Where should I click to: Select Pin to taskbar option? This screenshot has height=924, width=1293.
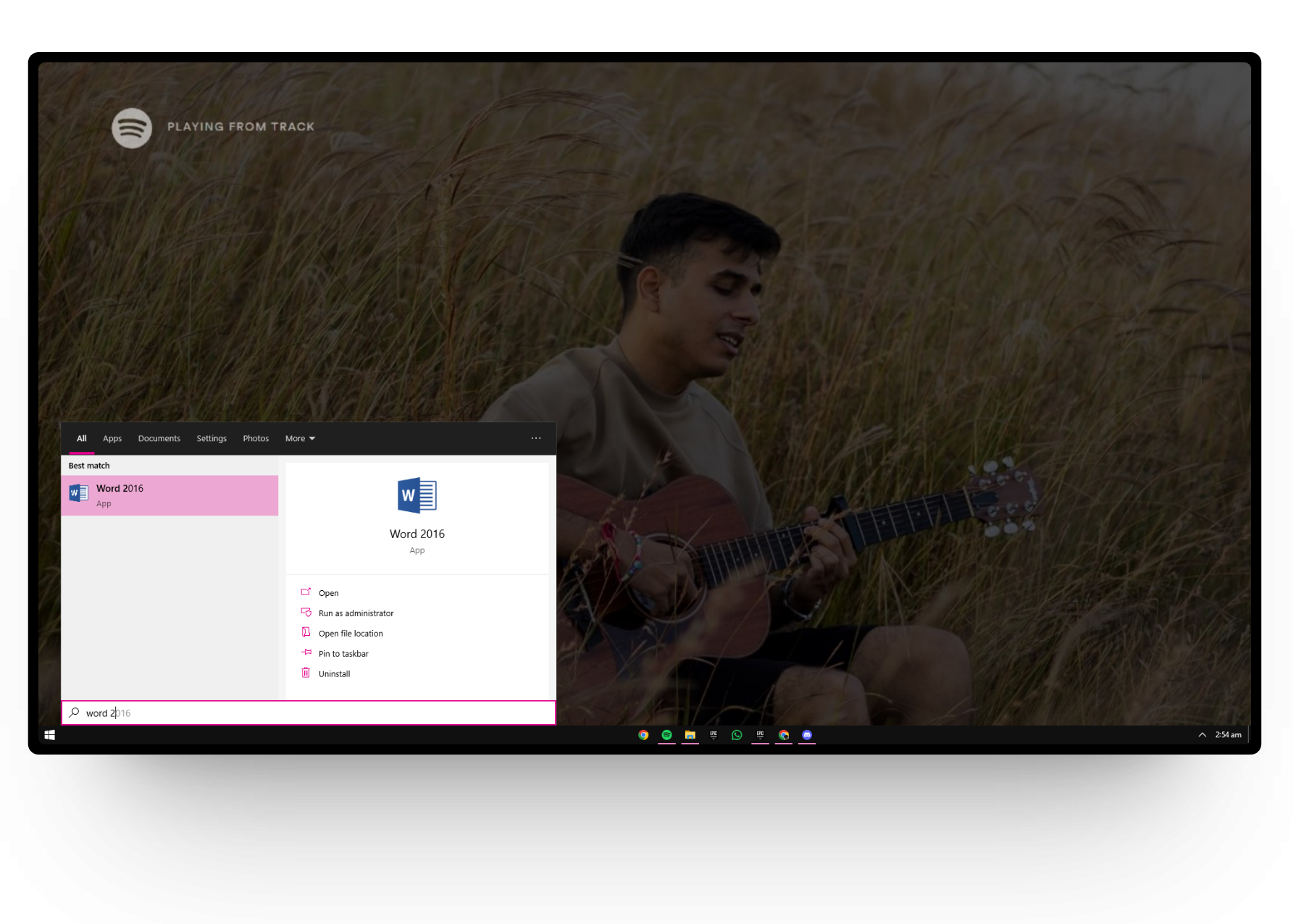pyautogui.click(x=343, y=654)
